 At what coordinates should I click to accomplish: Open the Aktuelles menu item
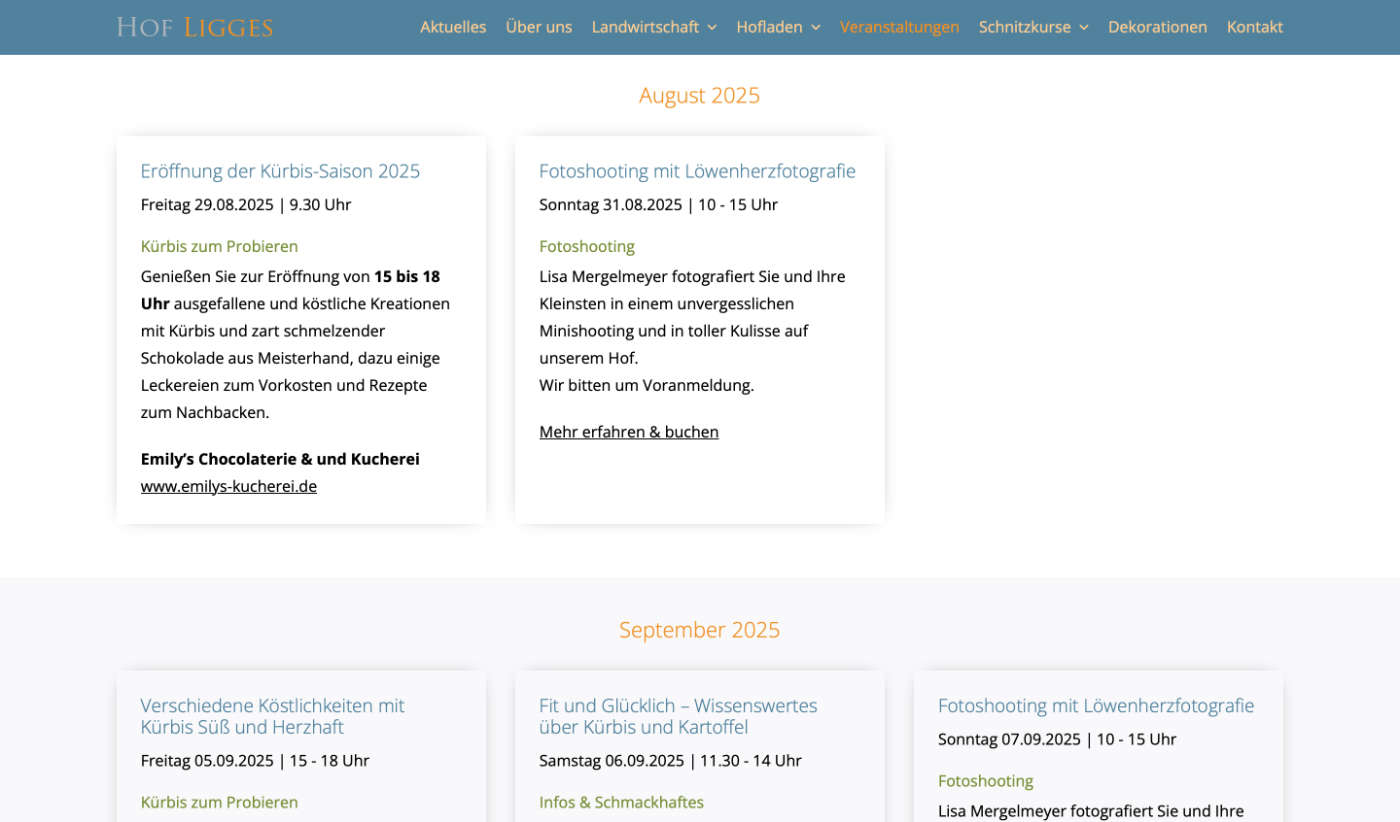pyautogui.click(x=453, y=27)
